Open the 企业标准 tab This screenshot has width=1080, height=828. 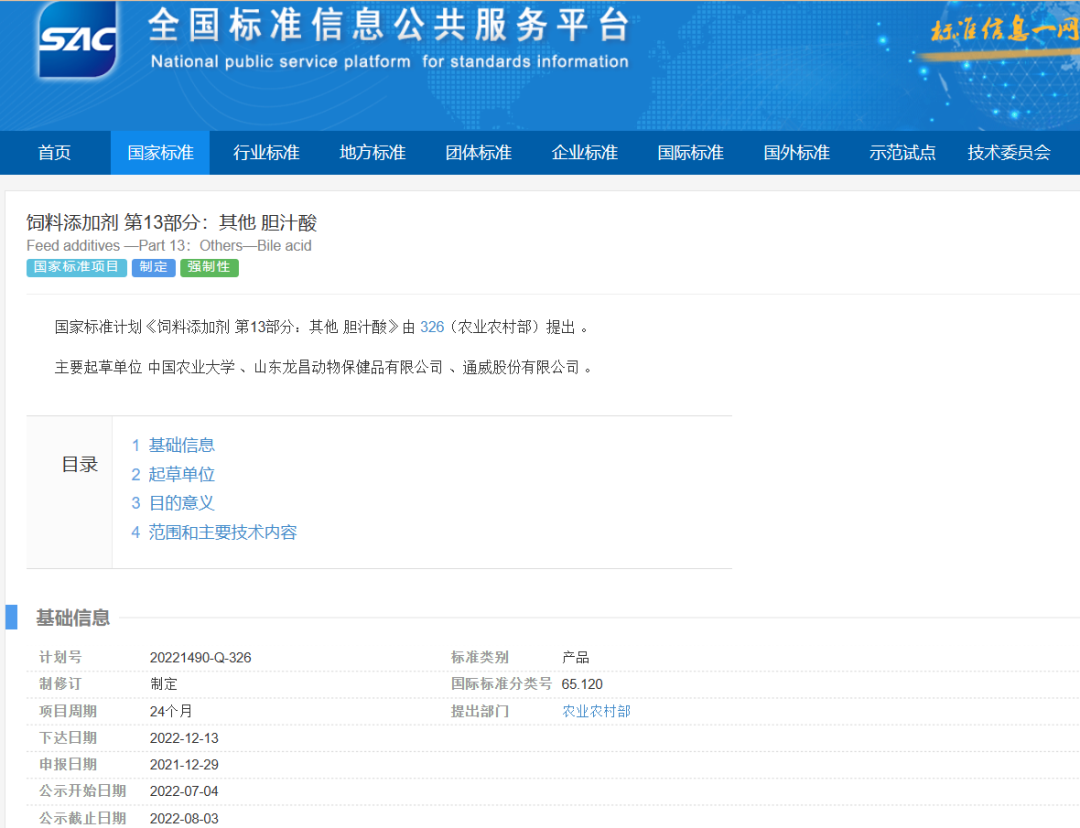(x=584, y=153)
